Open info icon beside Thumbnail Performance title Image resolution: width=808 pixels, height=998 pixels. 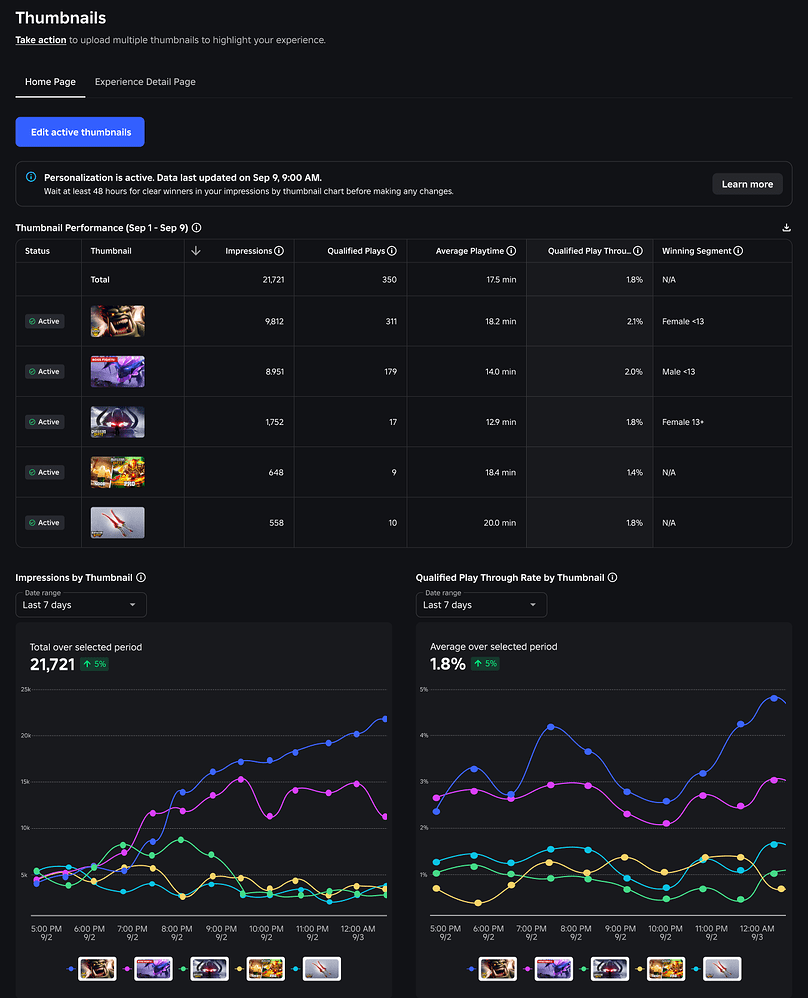point(197,228)
